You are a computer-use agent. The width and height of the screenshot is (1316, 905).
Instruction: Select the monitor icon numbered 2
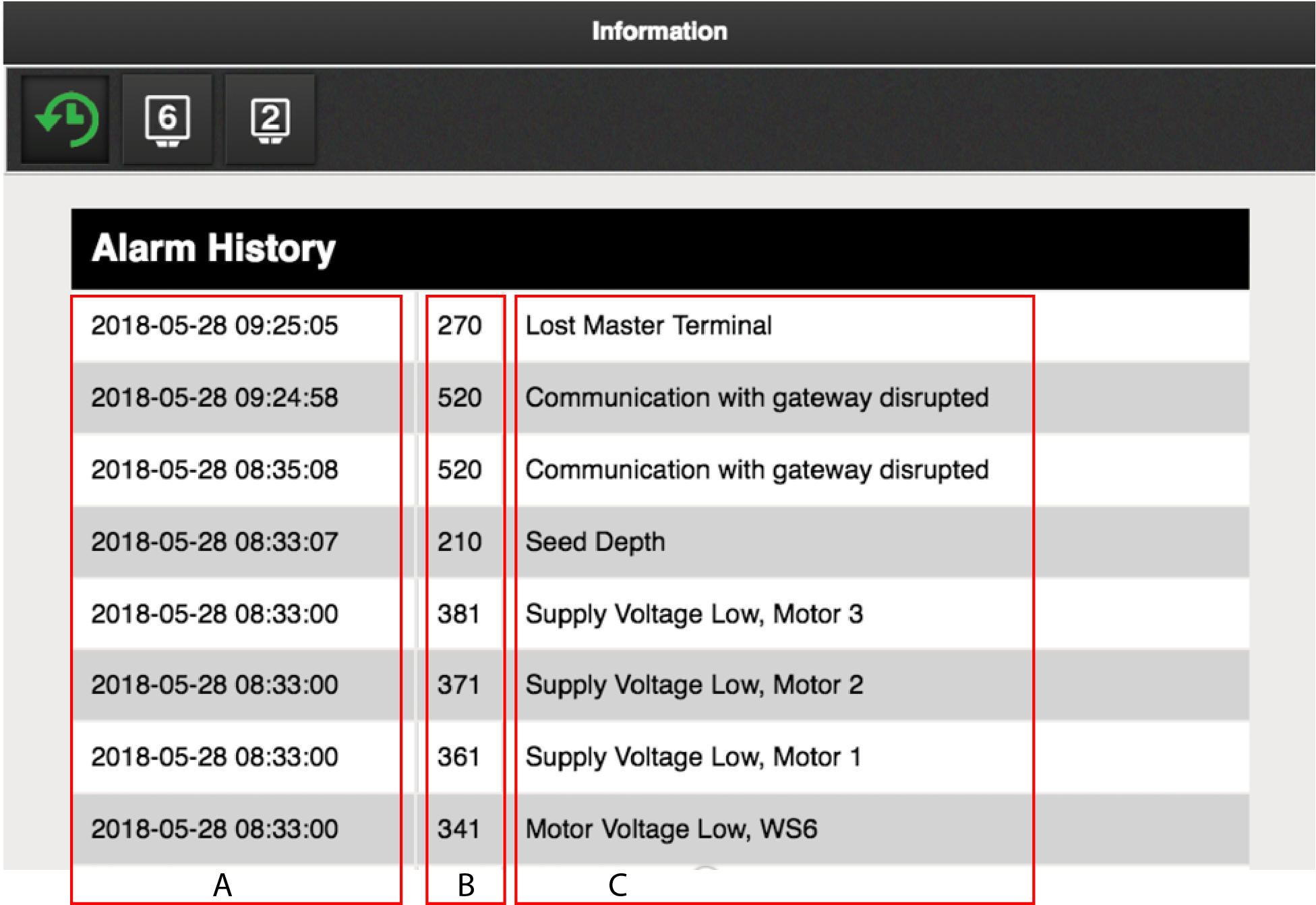point(270,119)
